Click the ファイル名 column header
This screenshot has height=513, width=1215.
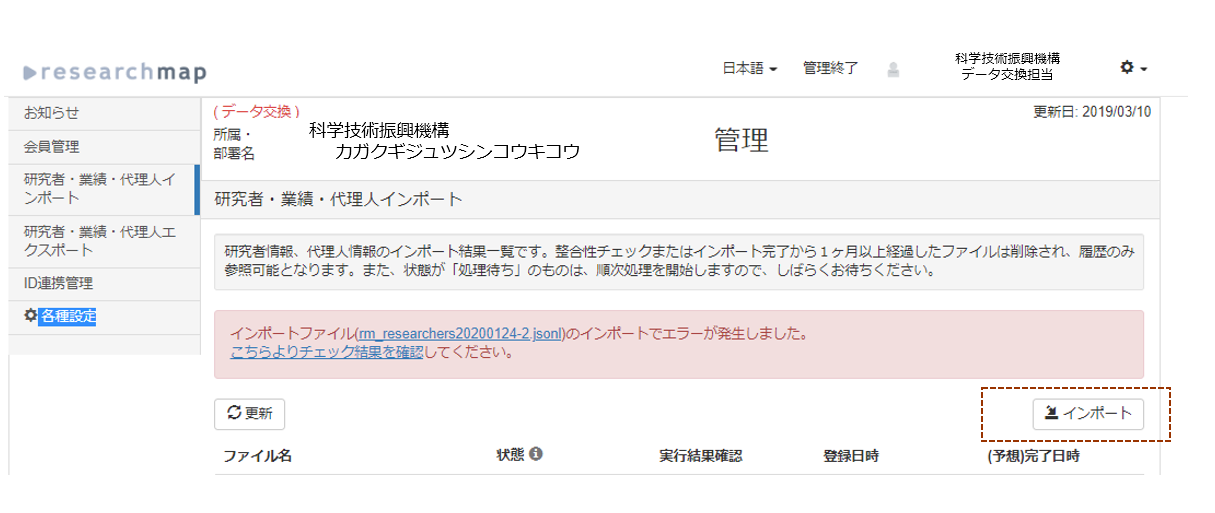(x=257, y=456)
